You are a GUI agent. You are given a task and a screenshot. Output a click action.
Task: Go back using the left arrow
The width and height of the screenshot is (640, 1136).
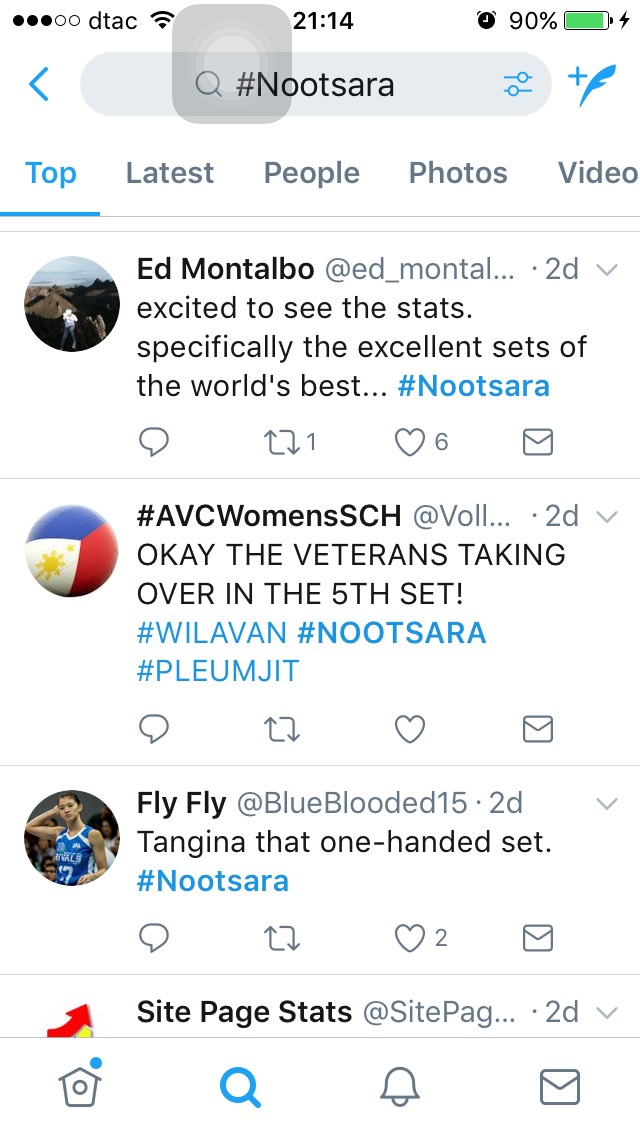point(39,84)
